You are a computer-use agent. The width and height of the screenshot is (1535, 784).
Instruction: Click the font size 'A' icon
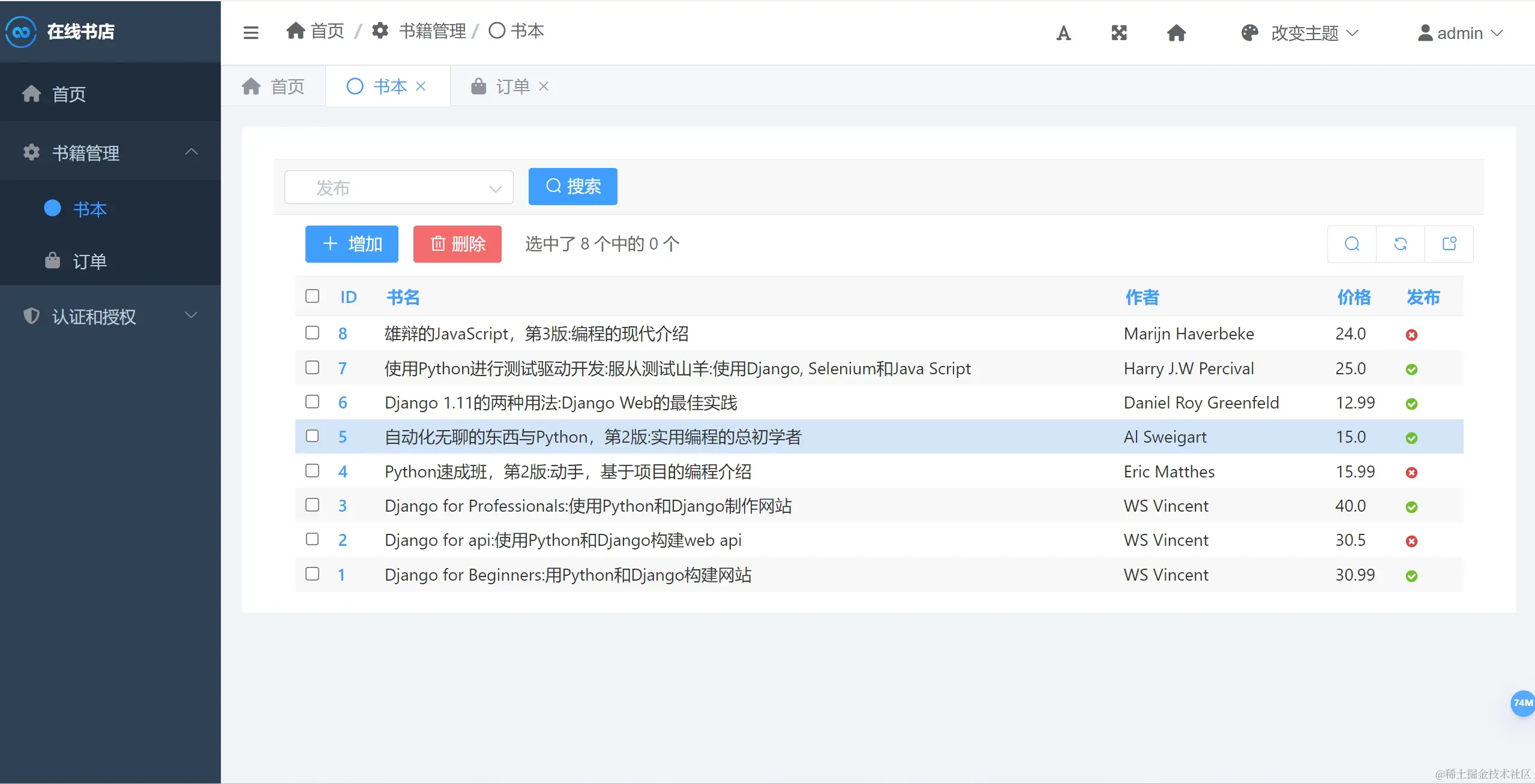pyautogui.click(x=1063, y=33)
